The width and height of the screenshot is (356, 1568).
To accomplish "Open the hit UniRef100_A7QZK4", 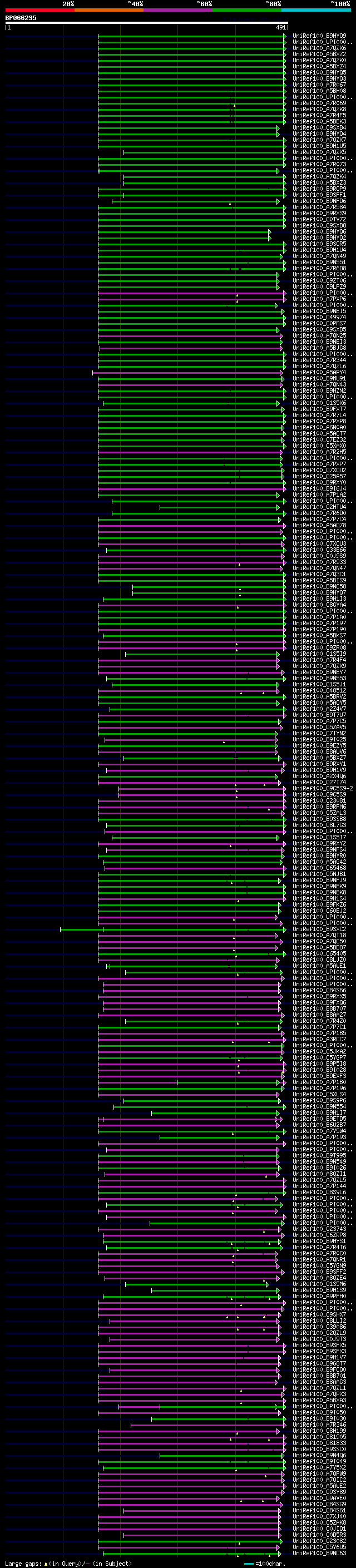I will pyautogui.click(x=319, y=176).
